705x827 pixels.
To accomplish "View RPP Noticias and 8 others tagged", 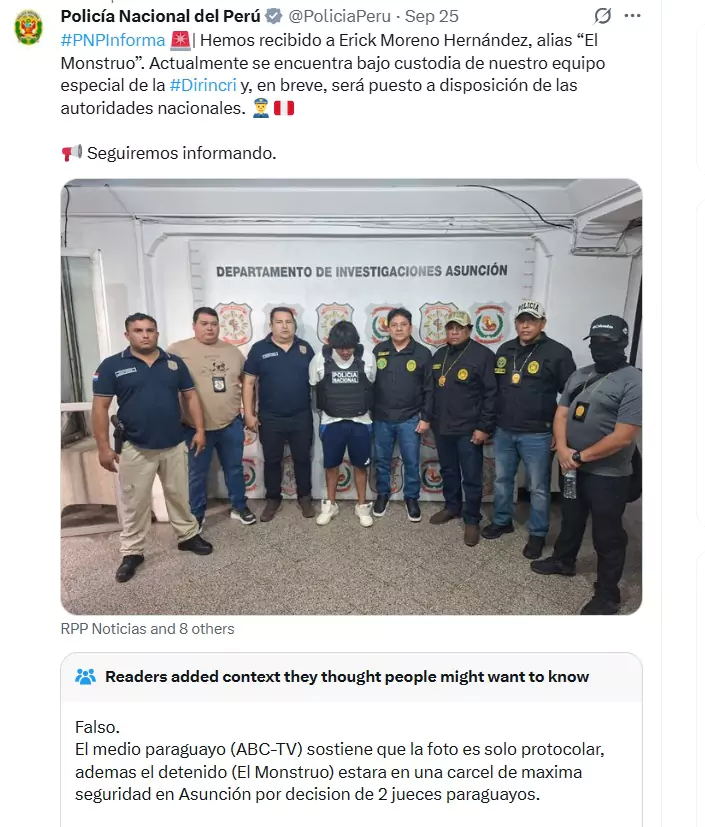I will pyautogui.click(x=147, y=629).
